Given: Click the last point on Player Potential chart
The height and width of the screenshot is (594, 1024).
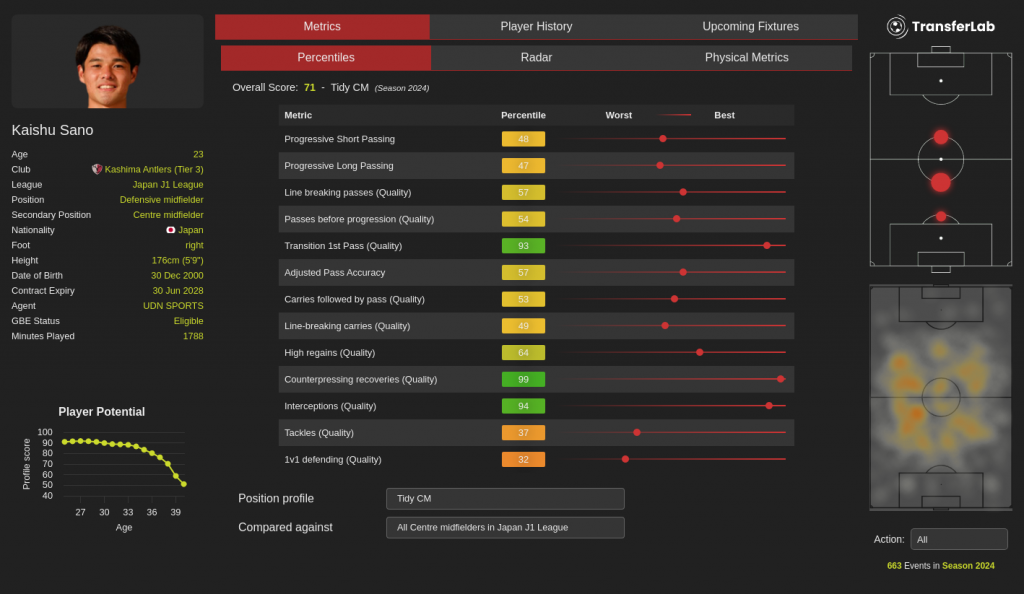Looking at the screenshot, I should pos(184,484).
